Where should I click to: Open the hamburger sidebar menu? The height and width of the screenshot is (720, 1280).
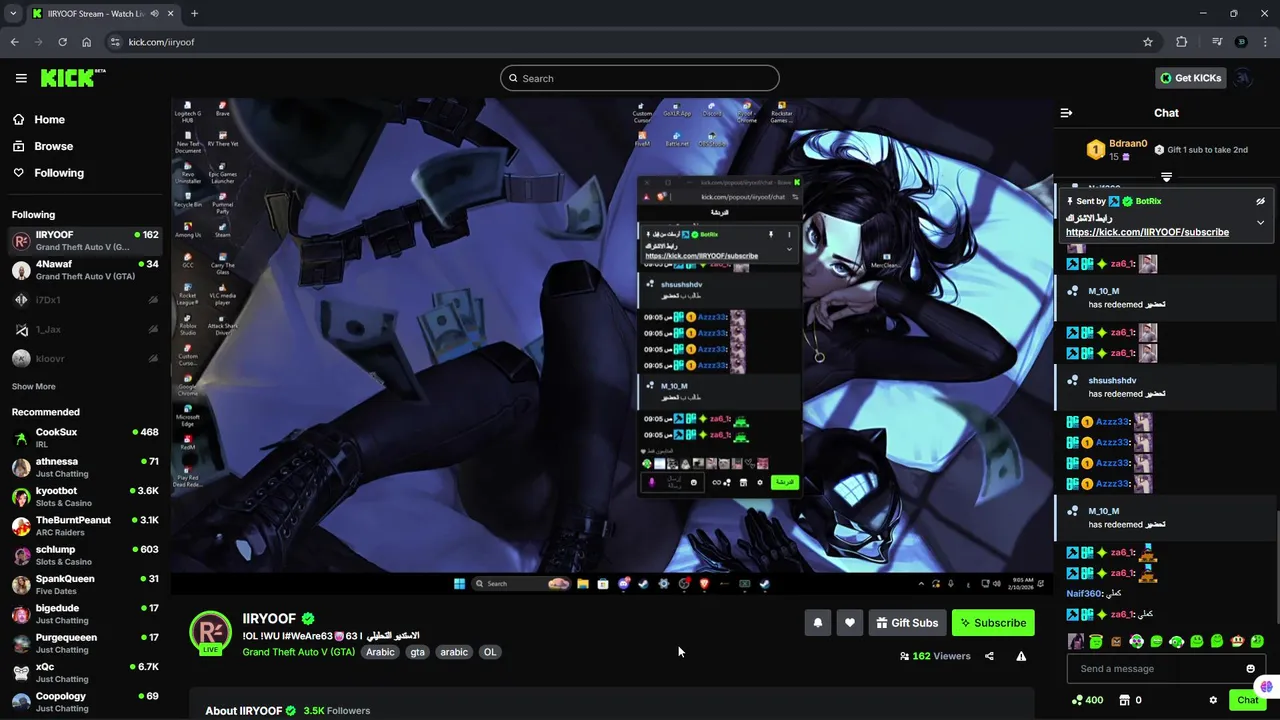coord(21,78)
